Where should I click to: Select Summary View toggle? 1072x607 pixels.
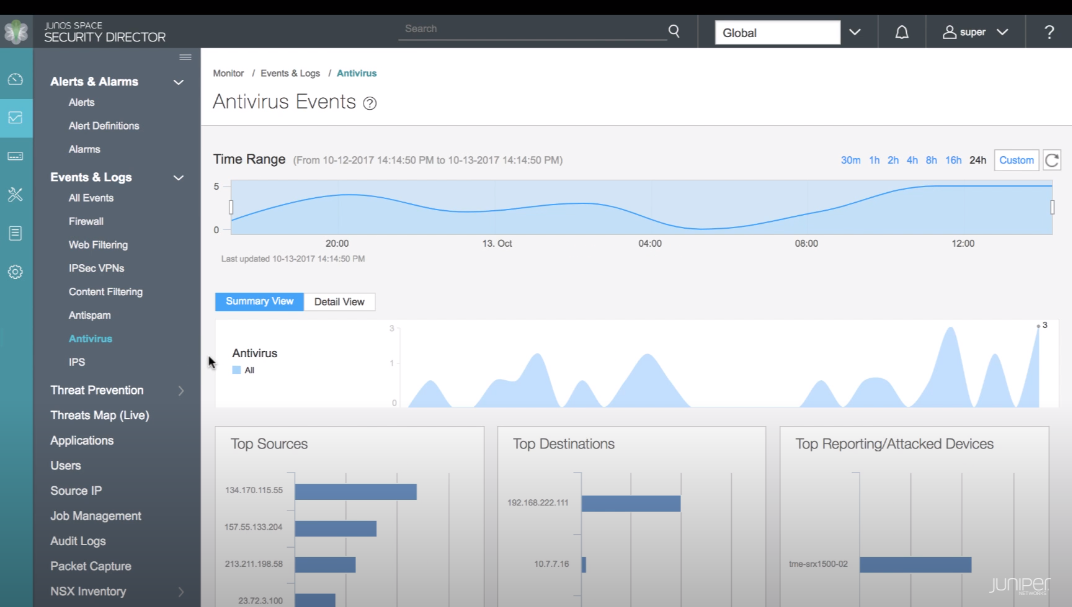point(259,302)
